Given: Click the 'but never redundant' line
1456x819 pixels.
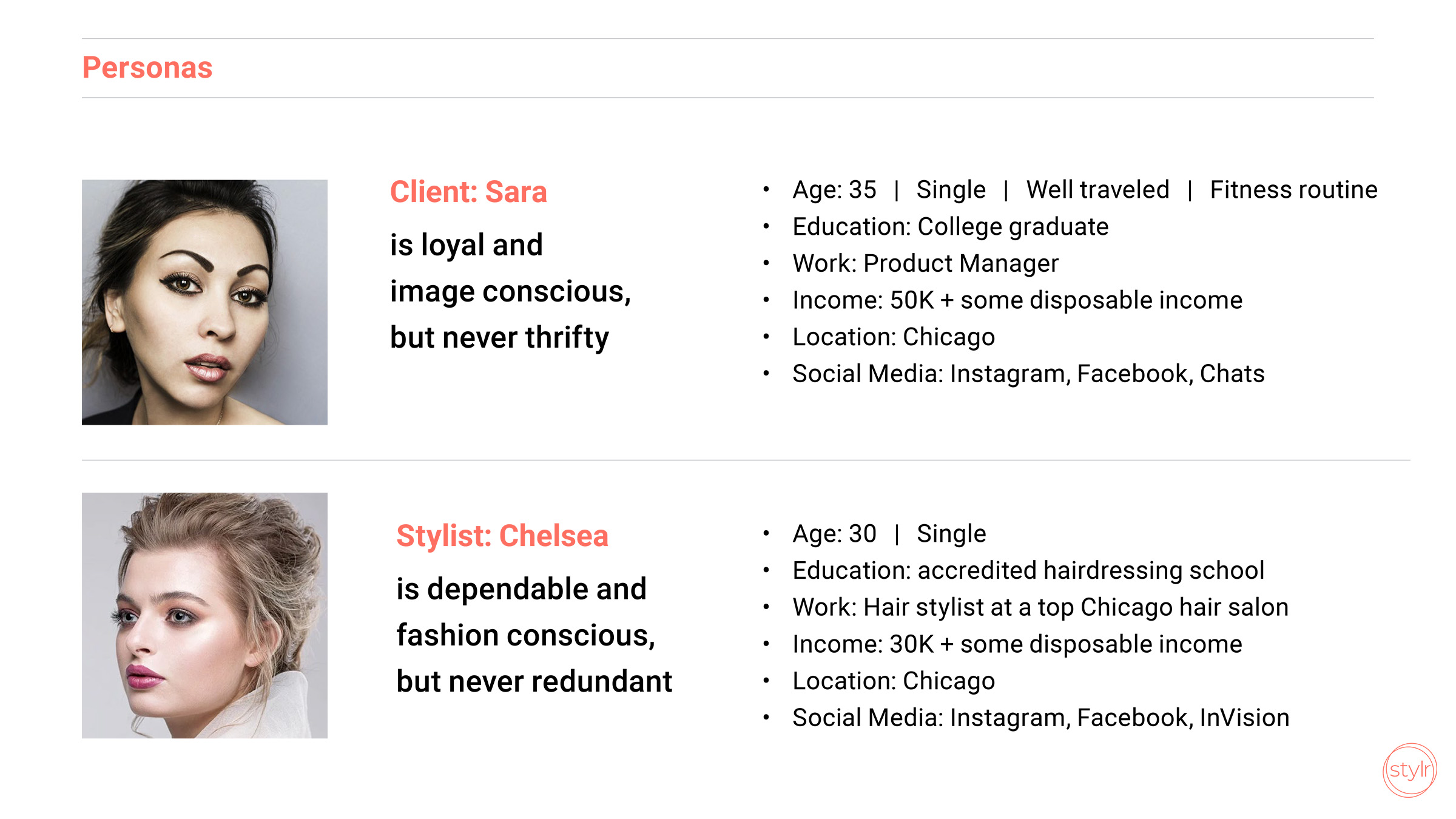Looking at the screenshot, I should click(x=534, y=681).
